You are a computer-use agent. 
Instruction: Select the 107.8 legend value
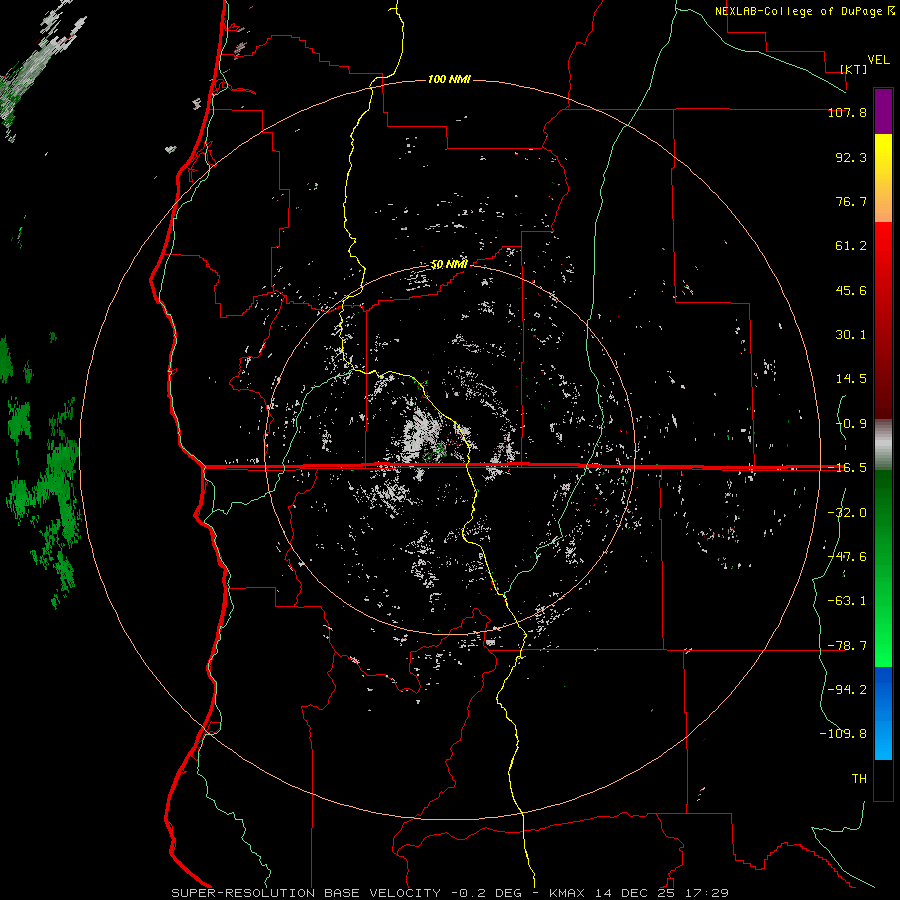tap(847, 112)
